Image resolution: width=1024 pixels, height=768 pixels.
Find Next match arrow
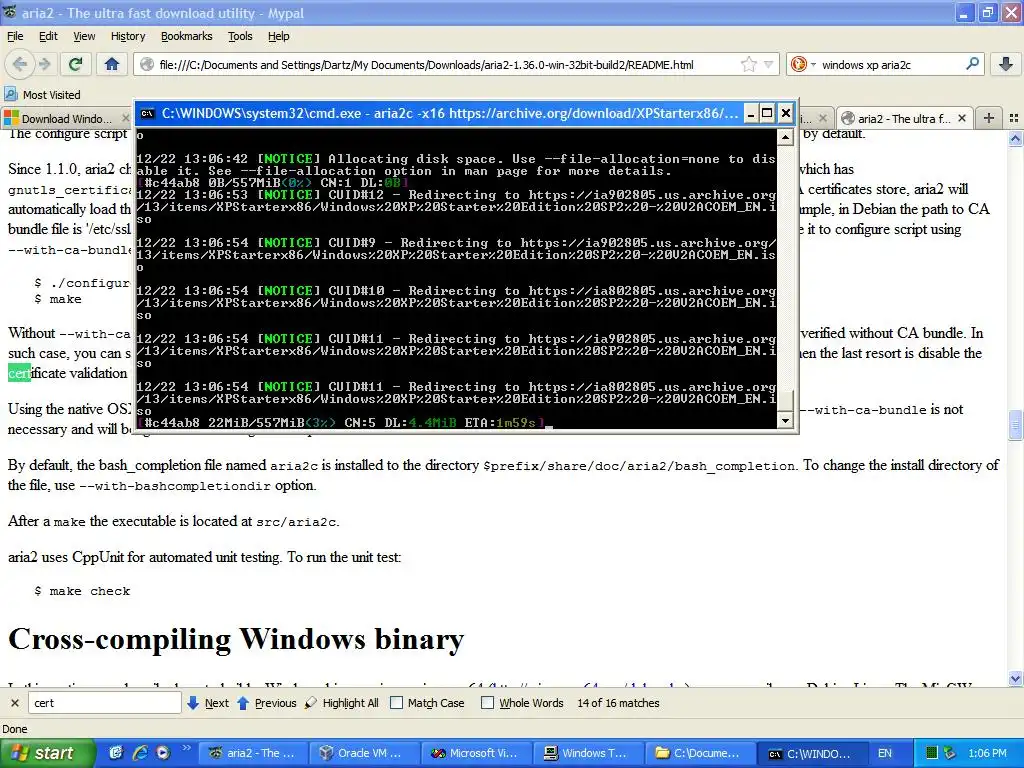pos(208,703)
